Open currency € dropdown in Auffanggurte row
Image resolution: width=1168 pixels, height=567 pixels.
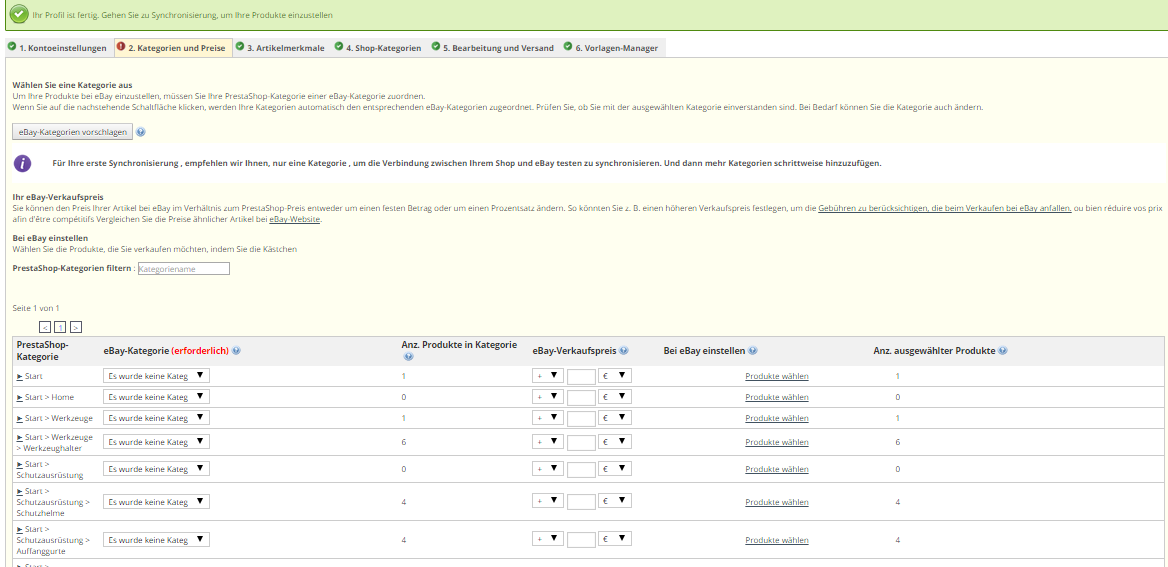point(615,539)
